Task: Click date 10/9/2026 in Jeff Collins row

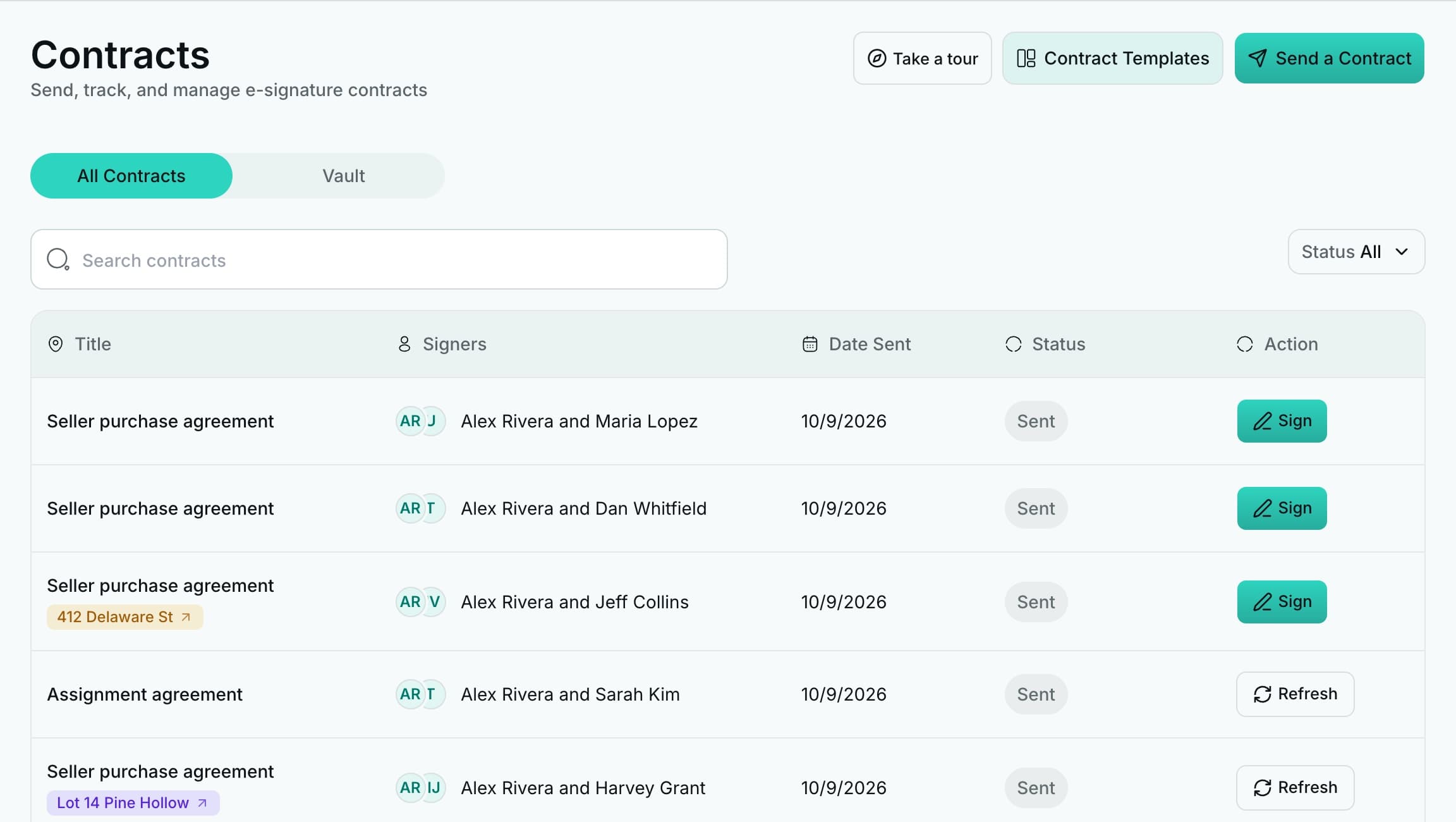Action: click(x=844, y=602)
